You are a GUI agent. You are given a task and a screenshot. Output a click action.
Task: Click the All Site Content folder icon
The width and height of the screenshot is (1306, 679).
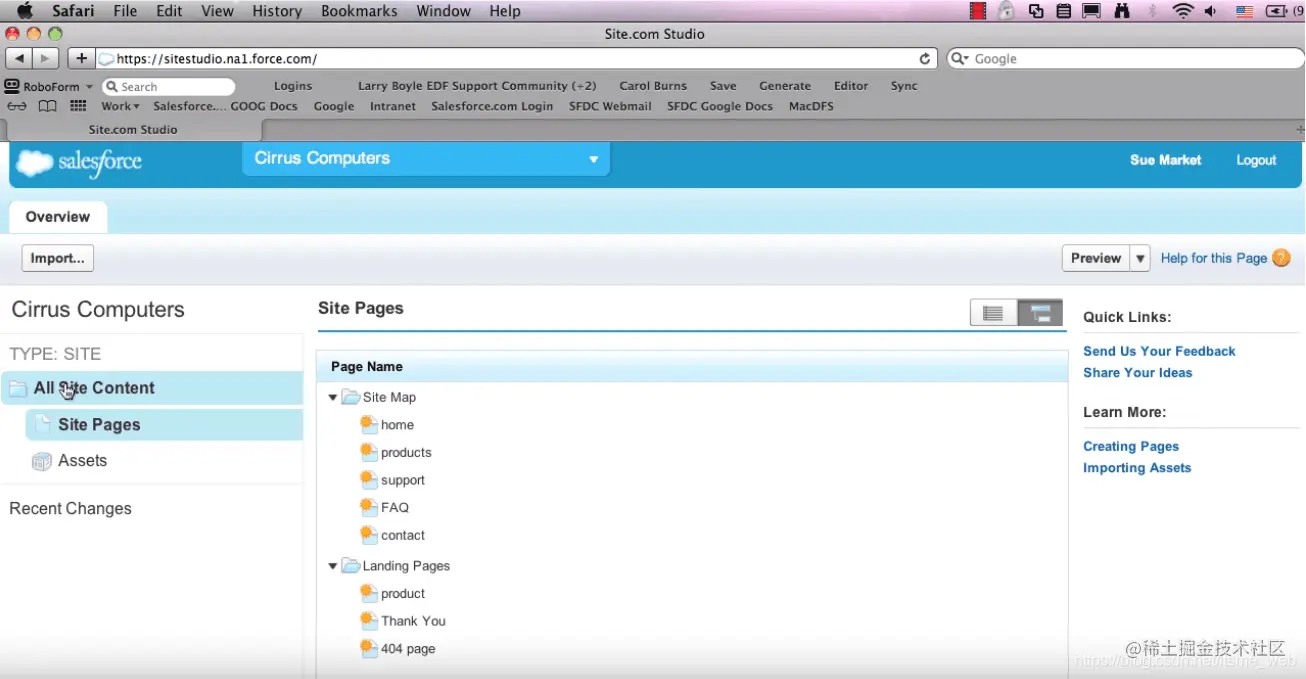click(17, 388)
